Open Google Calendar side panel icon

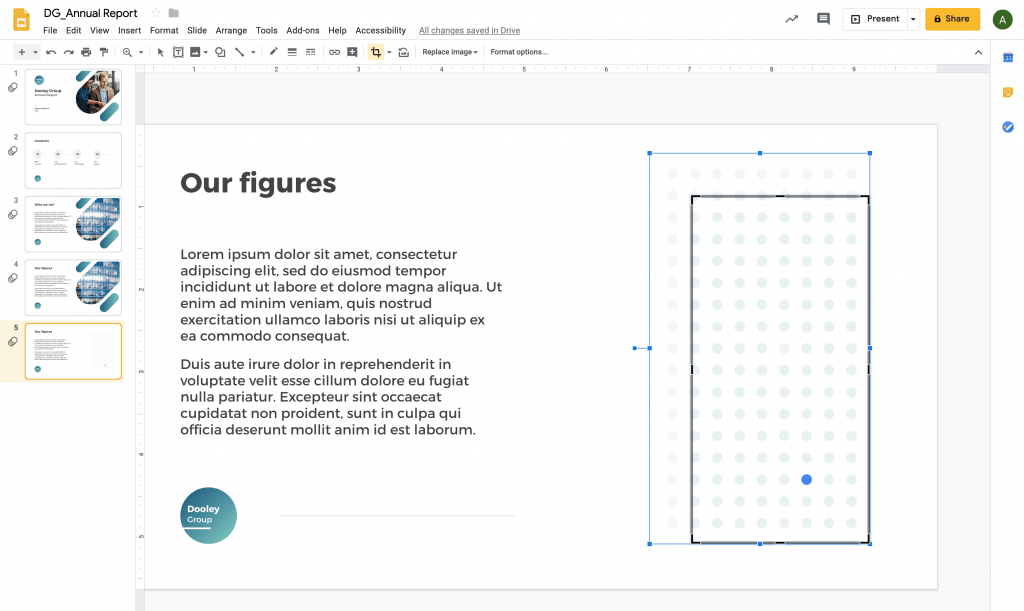[1008, 58]
